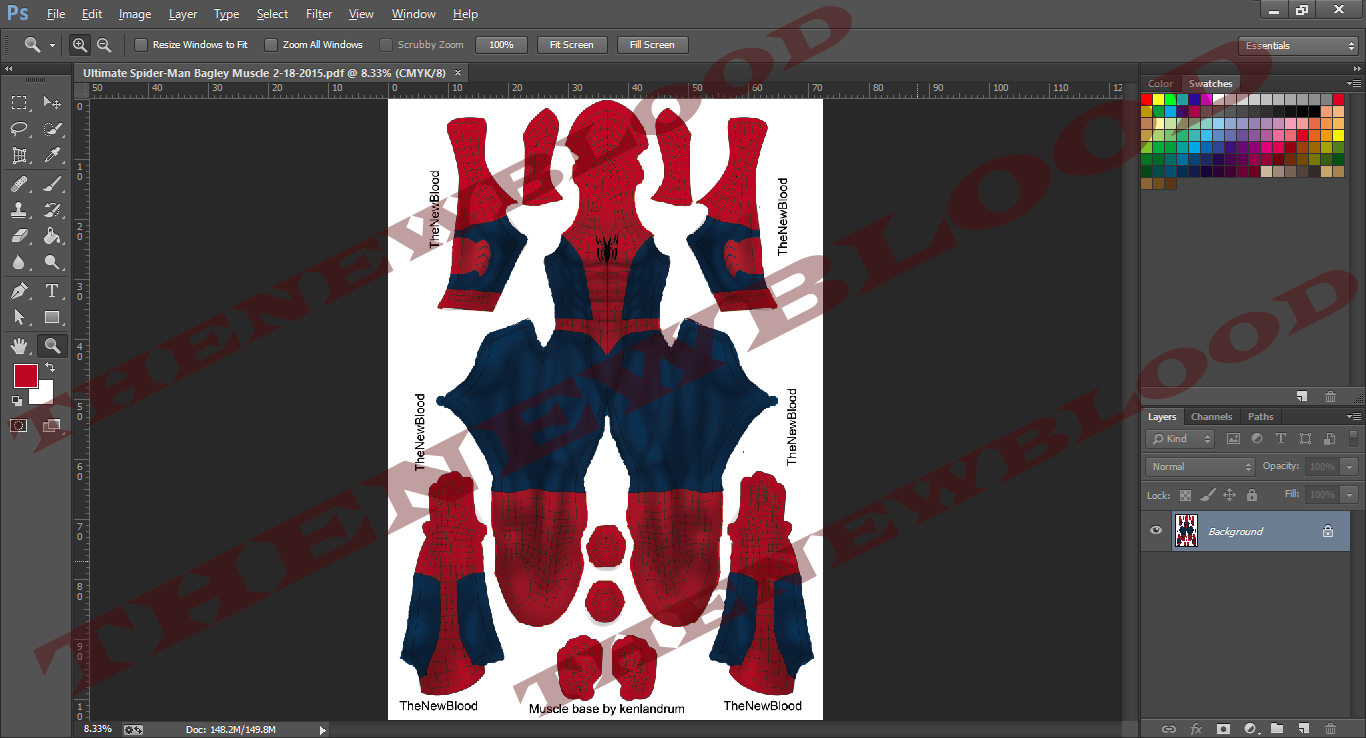The image size is (1366, 738).
Task: Select the Healing Brush tool
Action: pyautogui.click(x=19, y=183)
